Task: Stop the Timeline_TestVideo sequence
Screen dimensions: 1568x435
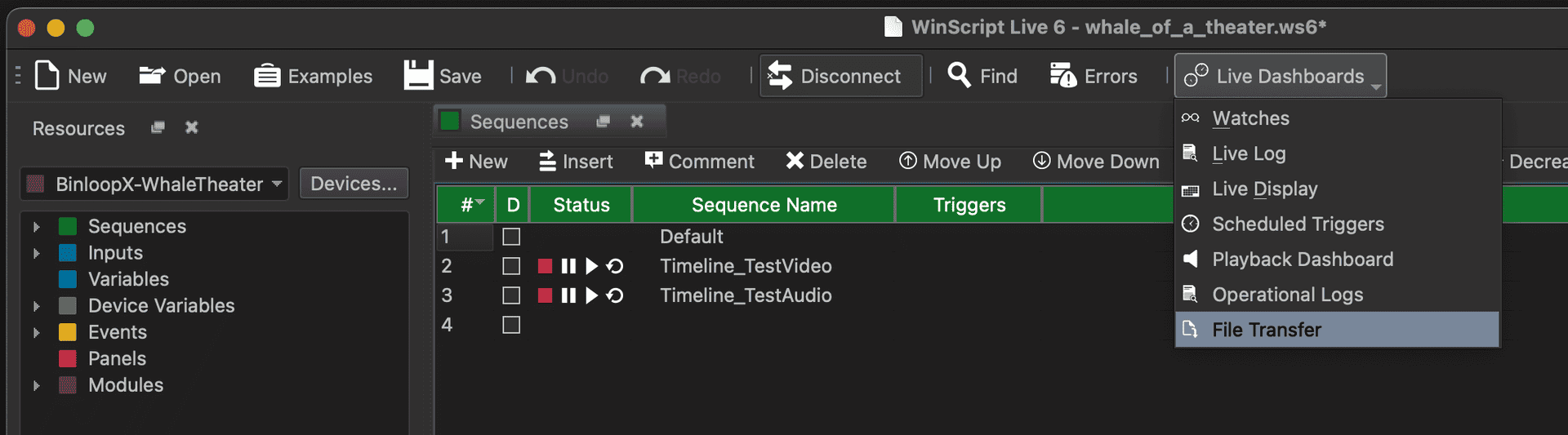Action: (545, 266)
